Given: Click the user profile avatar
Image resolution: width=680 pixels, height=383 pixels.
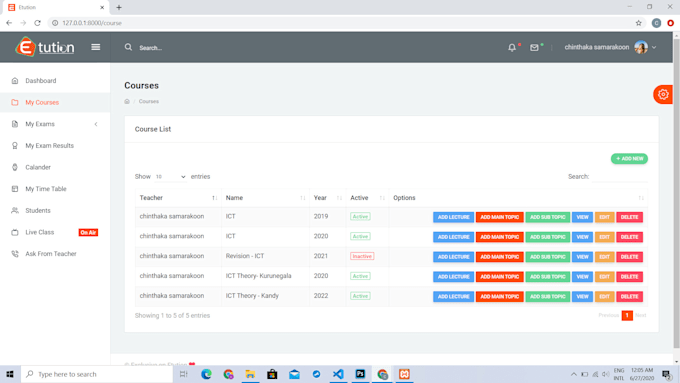Looking at the screenshot, I should [x=641, y=47].
